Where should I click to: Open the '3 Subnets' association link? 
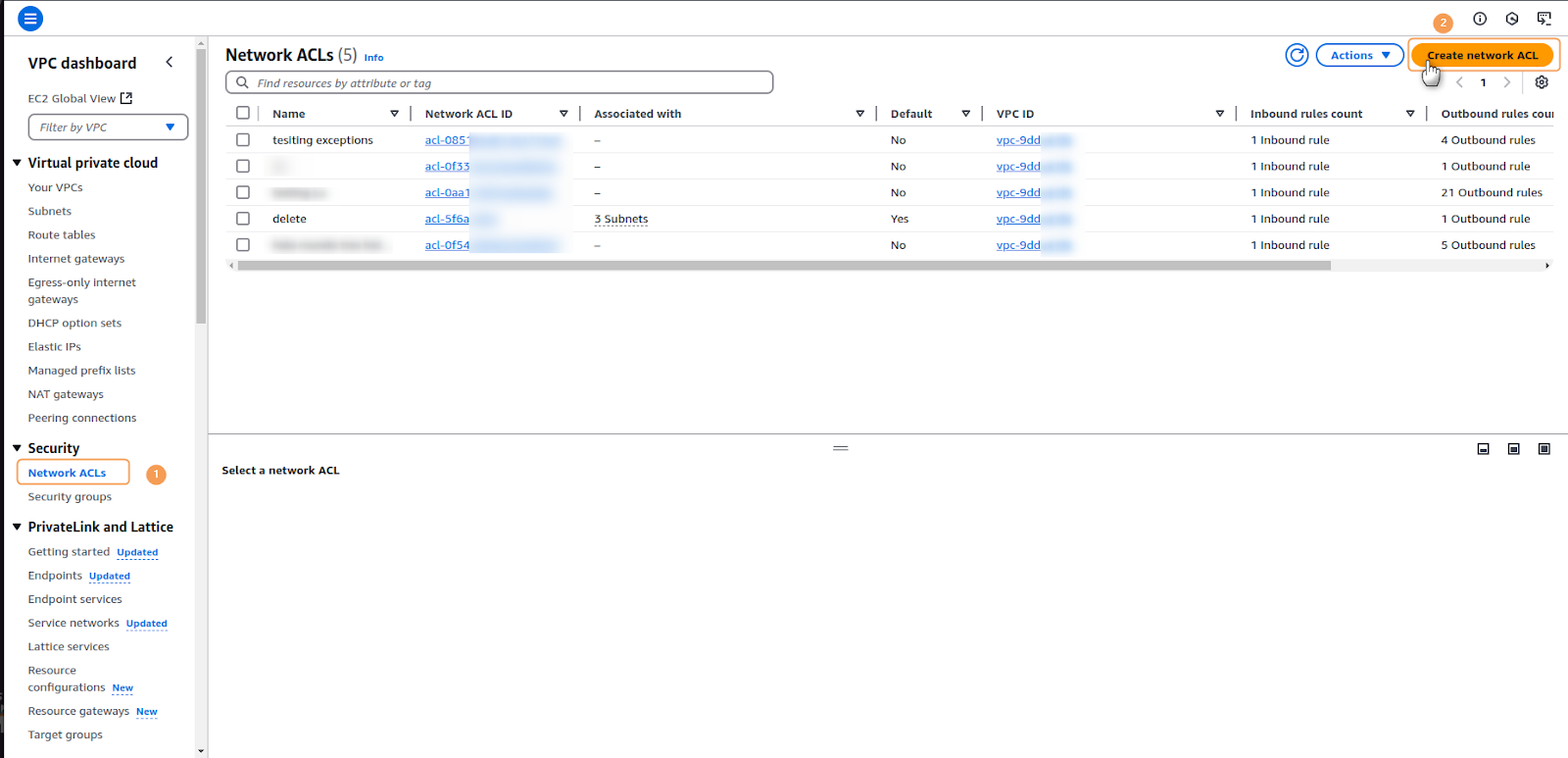620,220
